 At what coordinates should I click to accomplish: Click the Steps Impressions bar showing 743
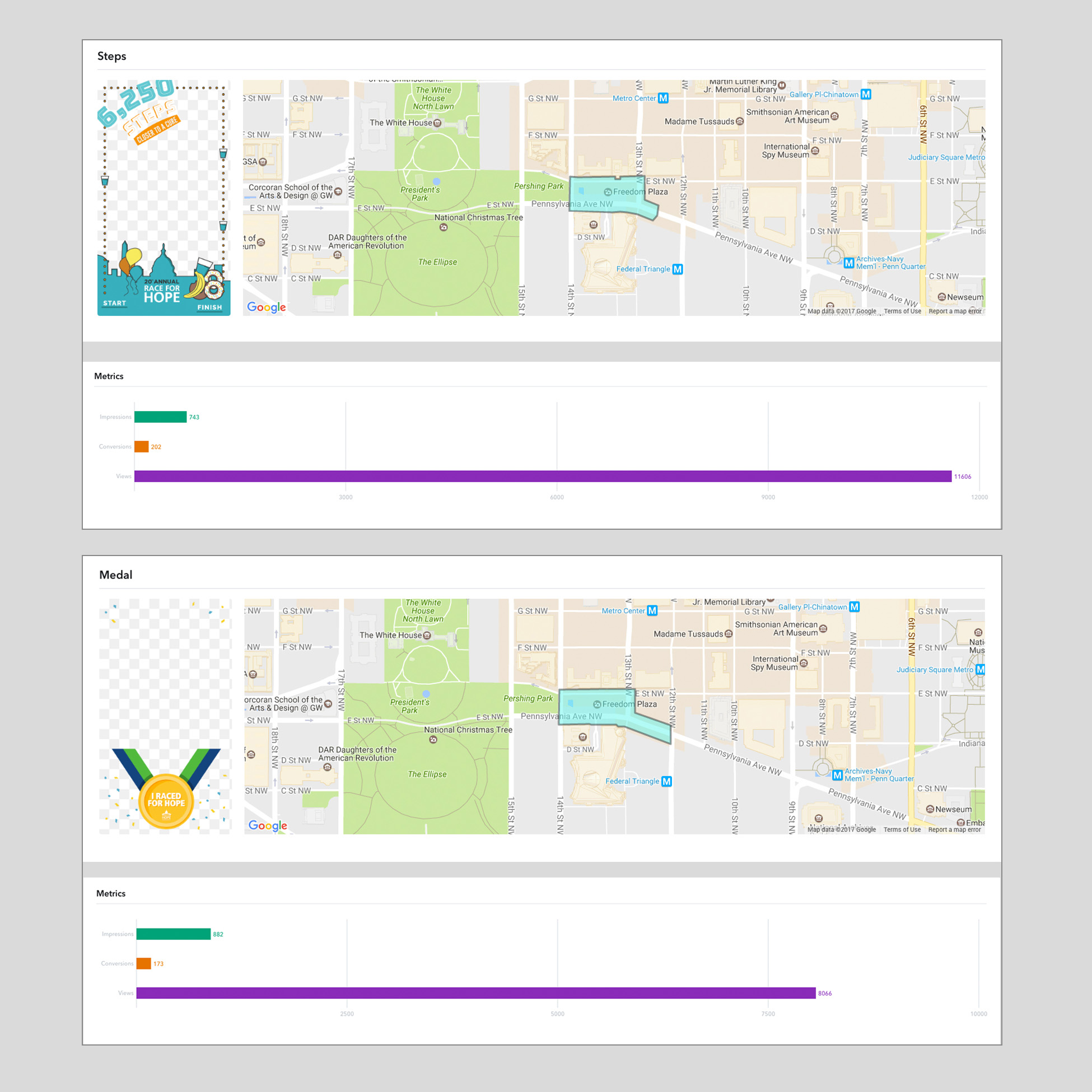[x=161, y=417]
